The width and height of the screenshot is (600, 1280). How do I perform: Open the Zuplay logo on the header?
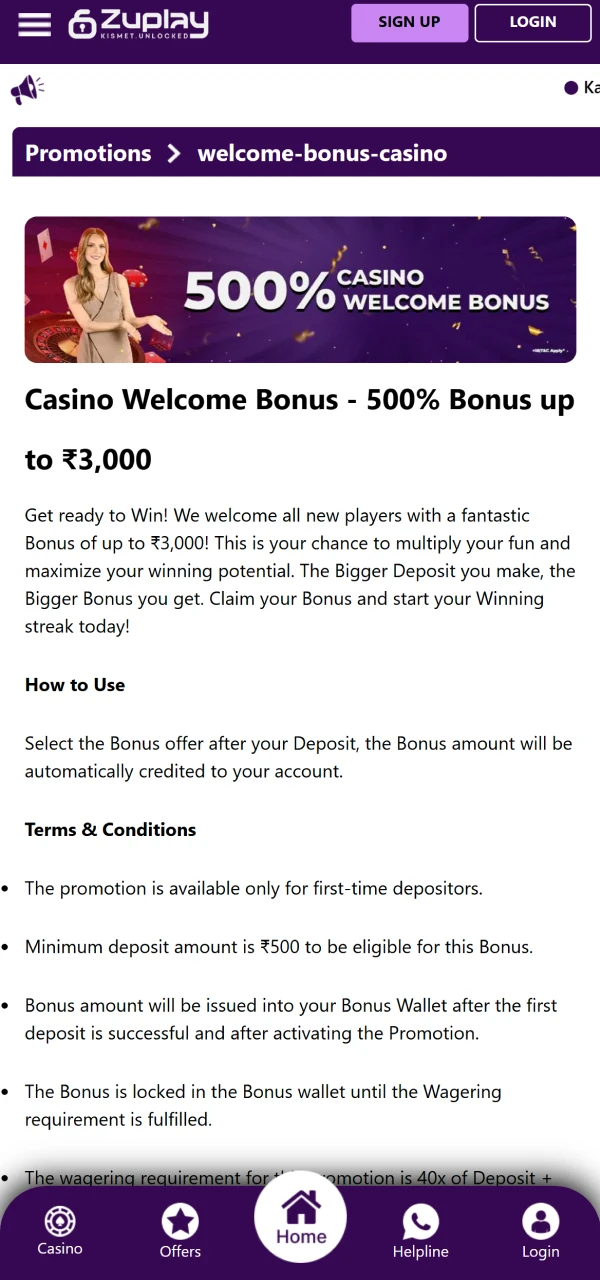point(138,25)
